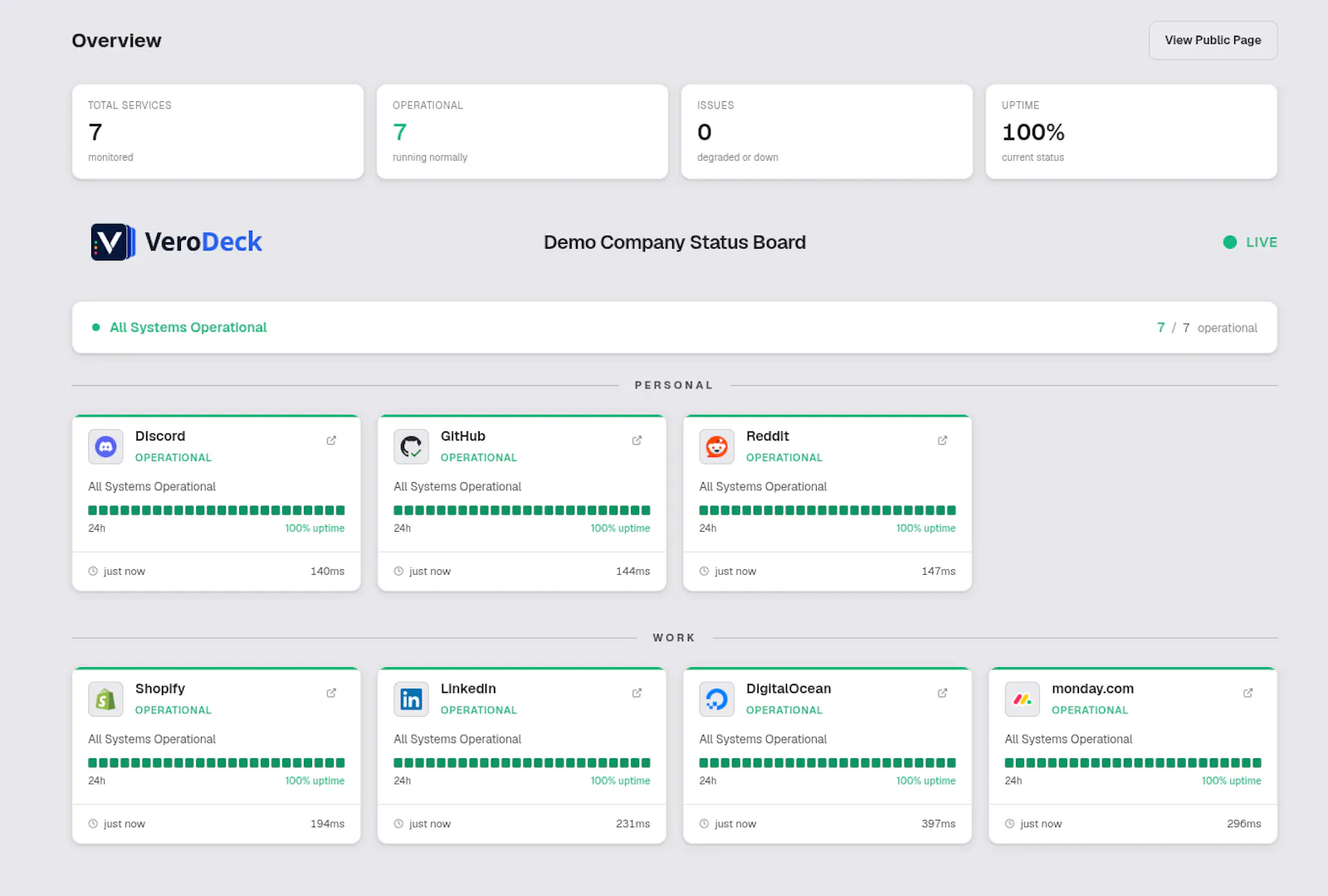The height and width of the screenshot is (896, 1328).
Task: Click the All Systems Operational banner text
Action: (188, 327)
